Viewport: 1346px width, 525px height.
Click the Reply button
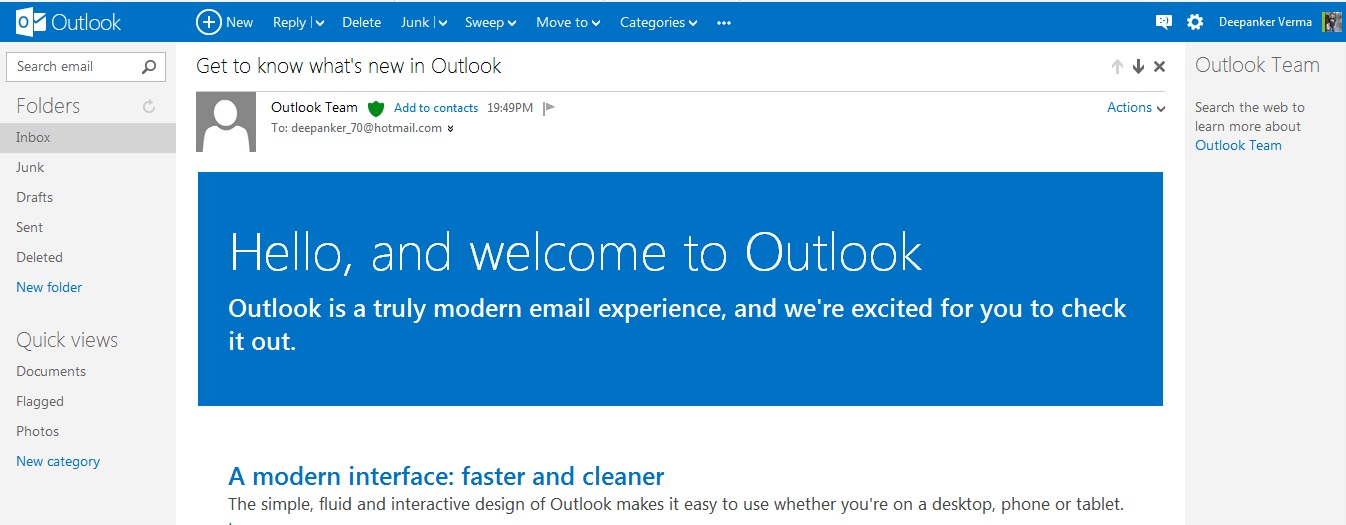coord(289,22)
